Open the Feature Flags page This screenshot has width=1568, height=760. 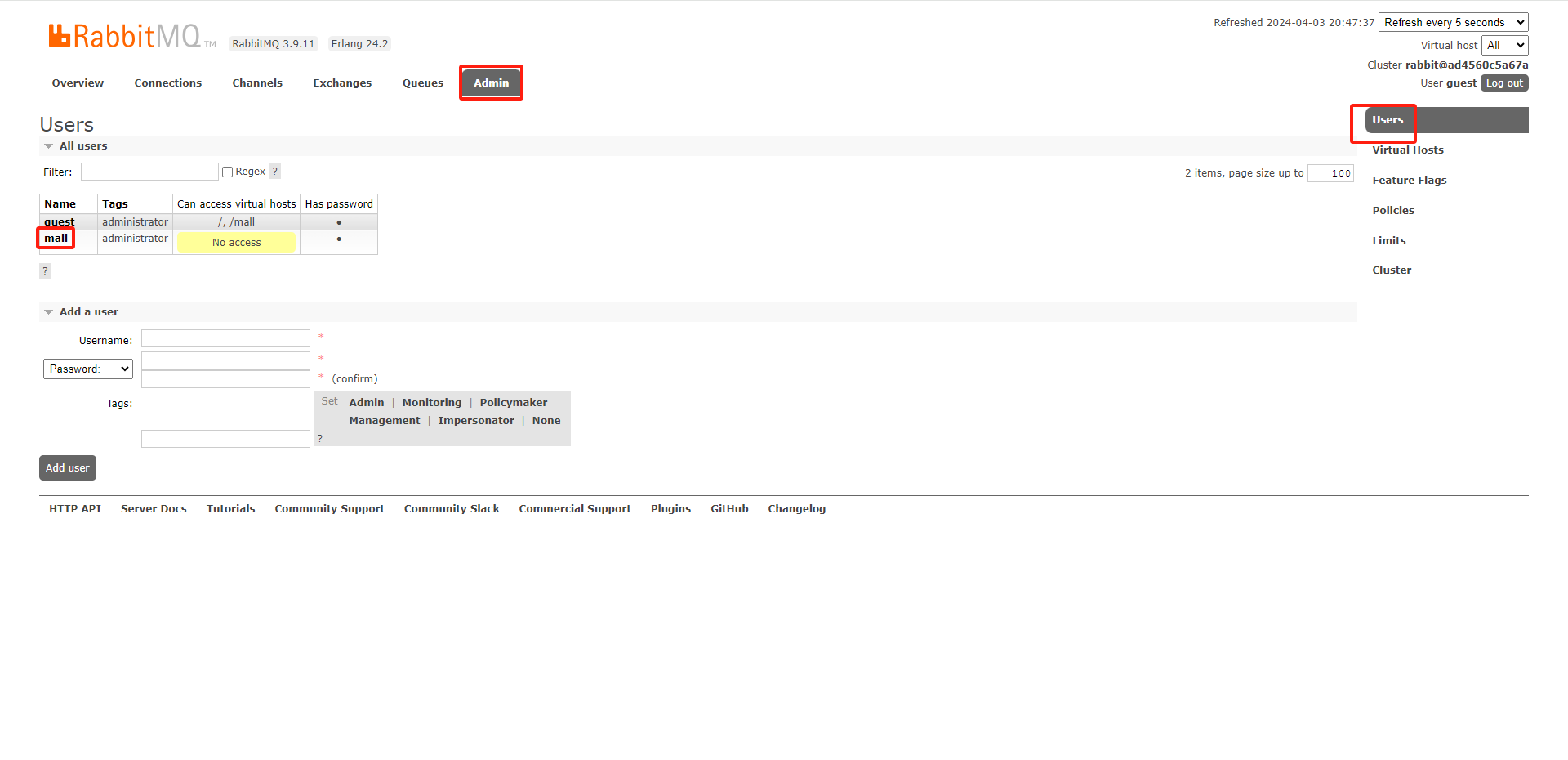pyautogui.click(x=1409, y=181)
